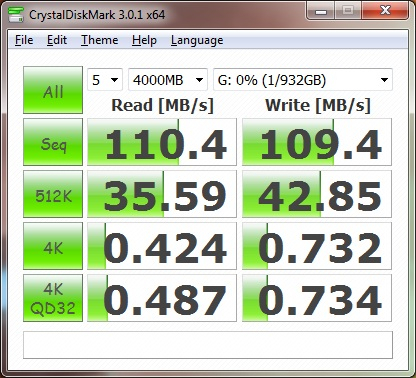Viewport: 416px width, 378px height.
Task: Run all benchmarks with All button
Action: pos(53,90)
